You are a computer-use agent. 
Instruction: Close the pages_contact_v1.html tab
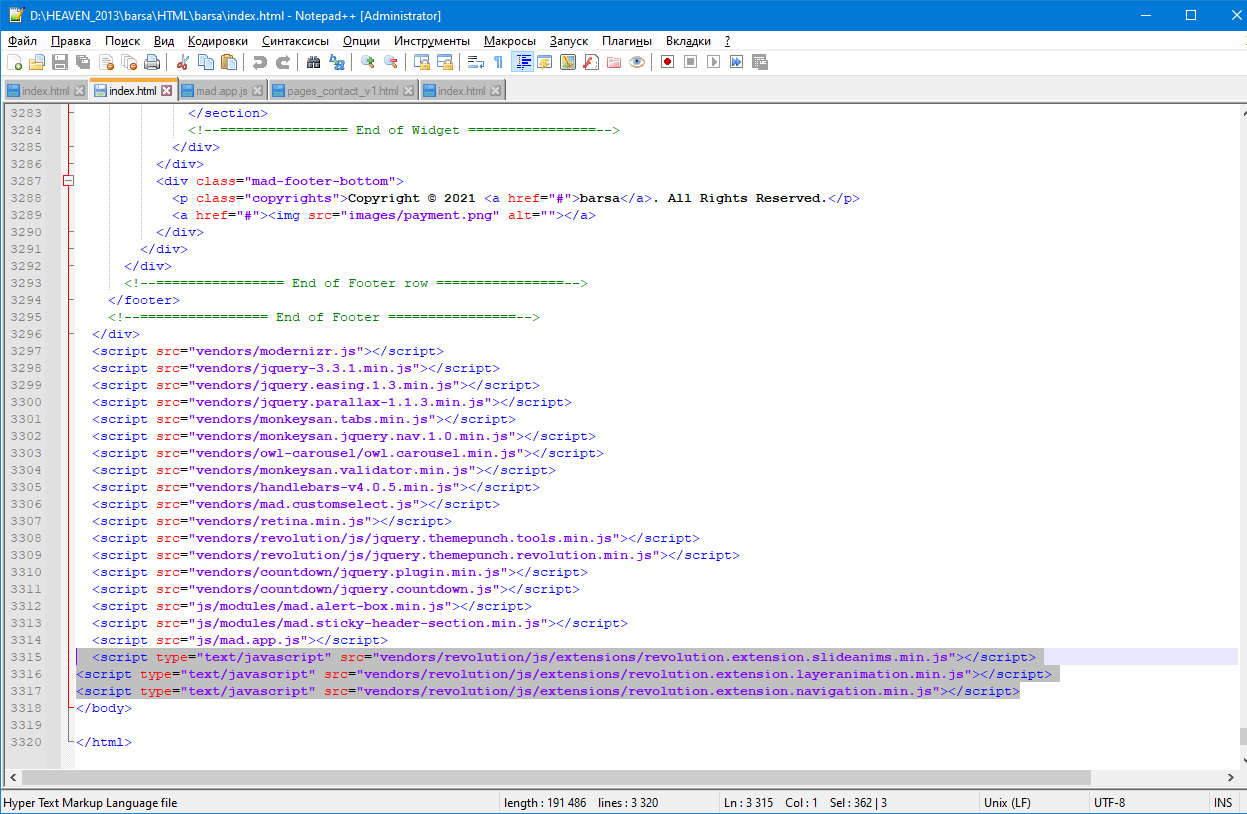[408, 91]
